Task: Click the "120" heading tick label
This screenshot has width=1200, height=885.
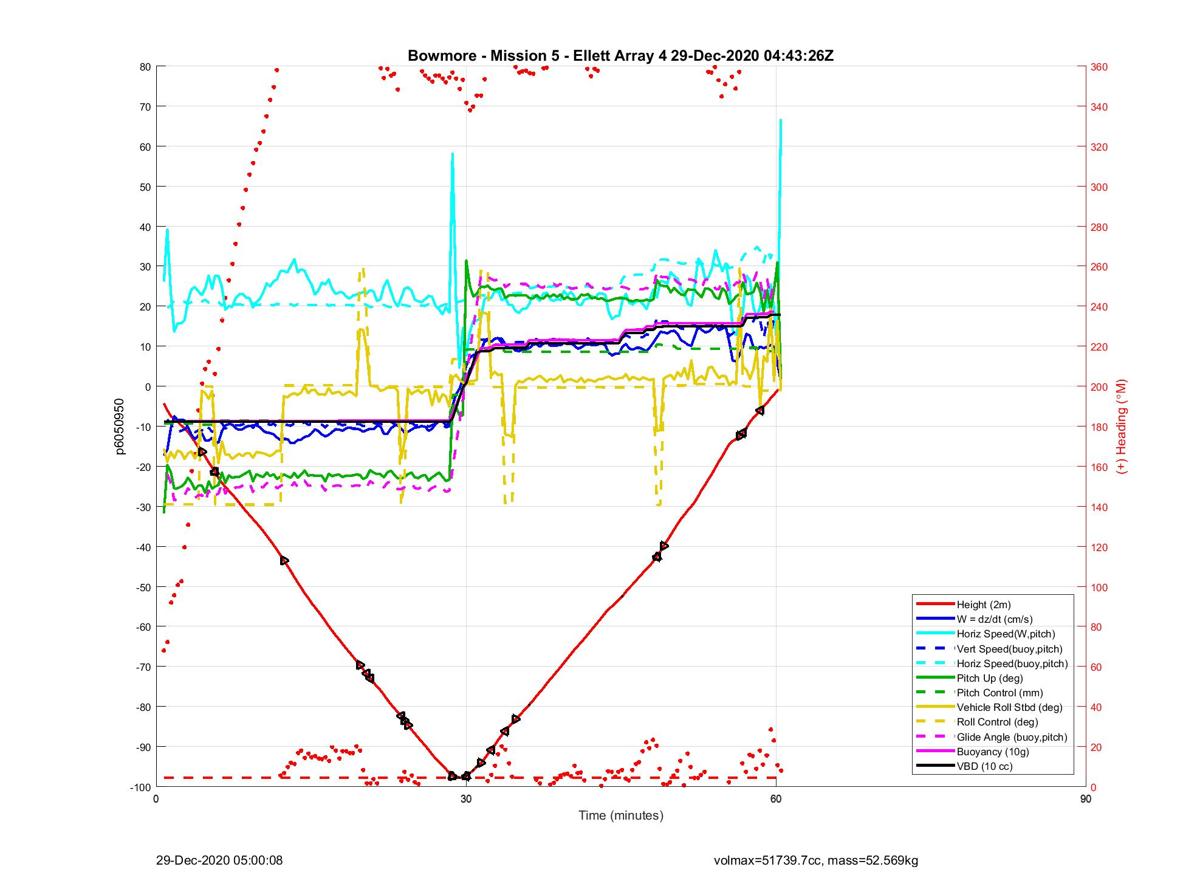Action: tap(1100, 547)
